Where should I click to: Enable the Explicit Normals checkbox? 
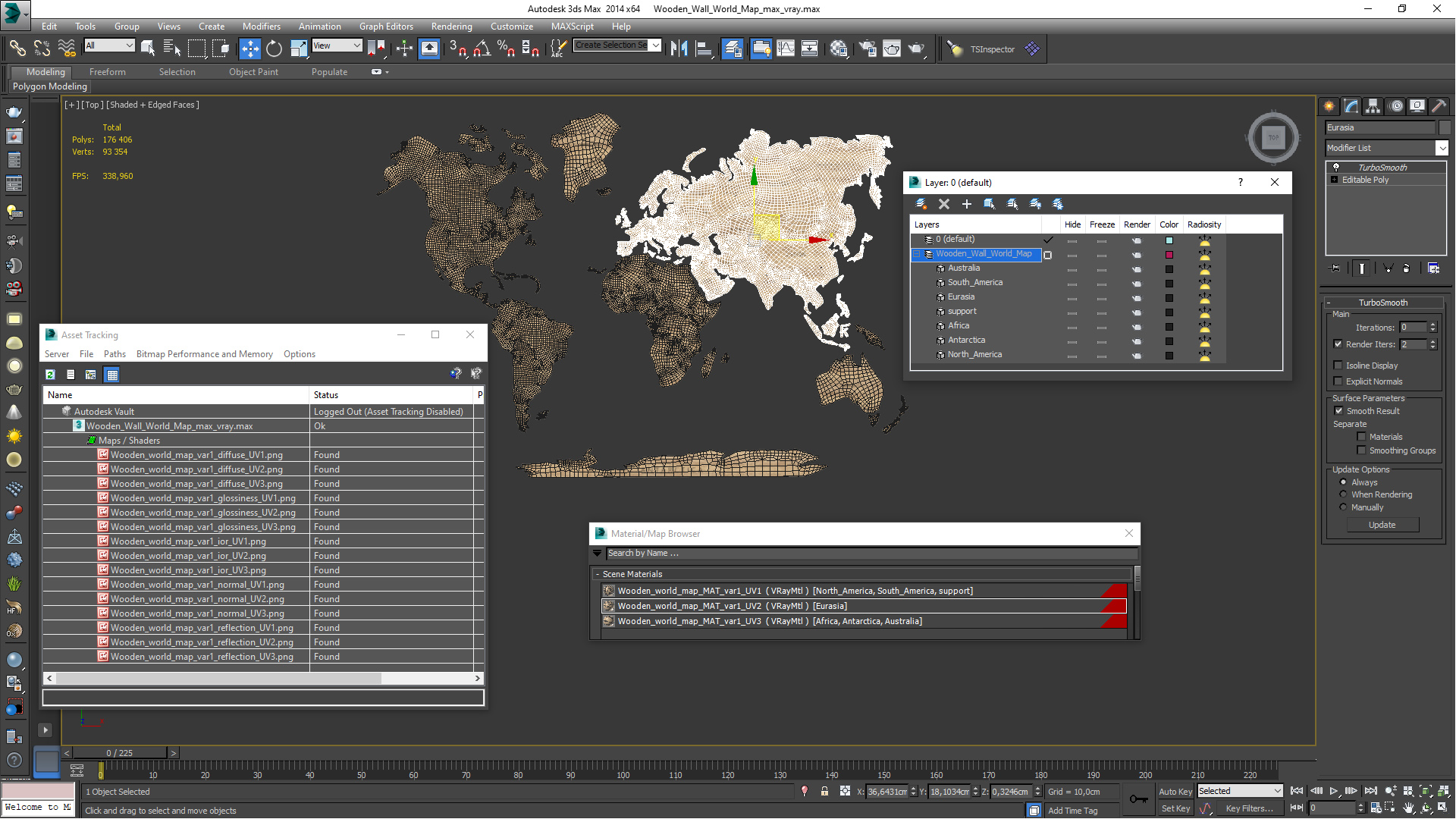[x=1338, y=381]
